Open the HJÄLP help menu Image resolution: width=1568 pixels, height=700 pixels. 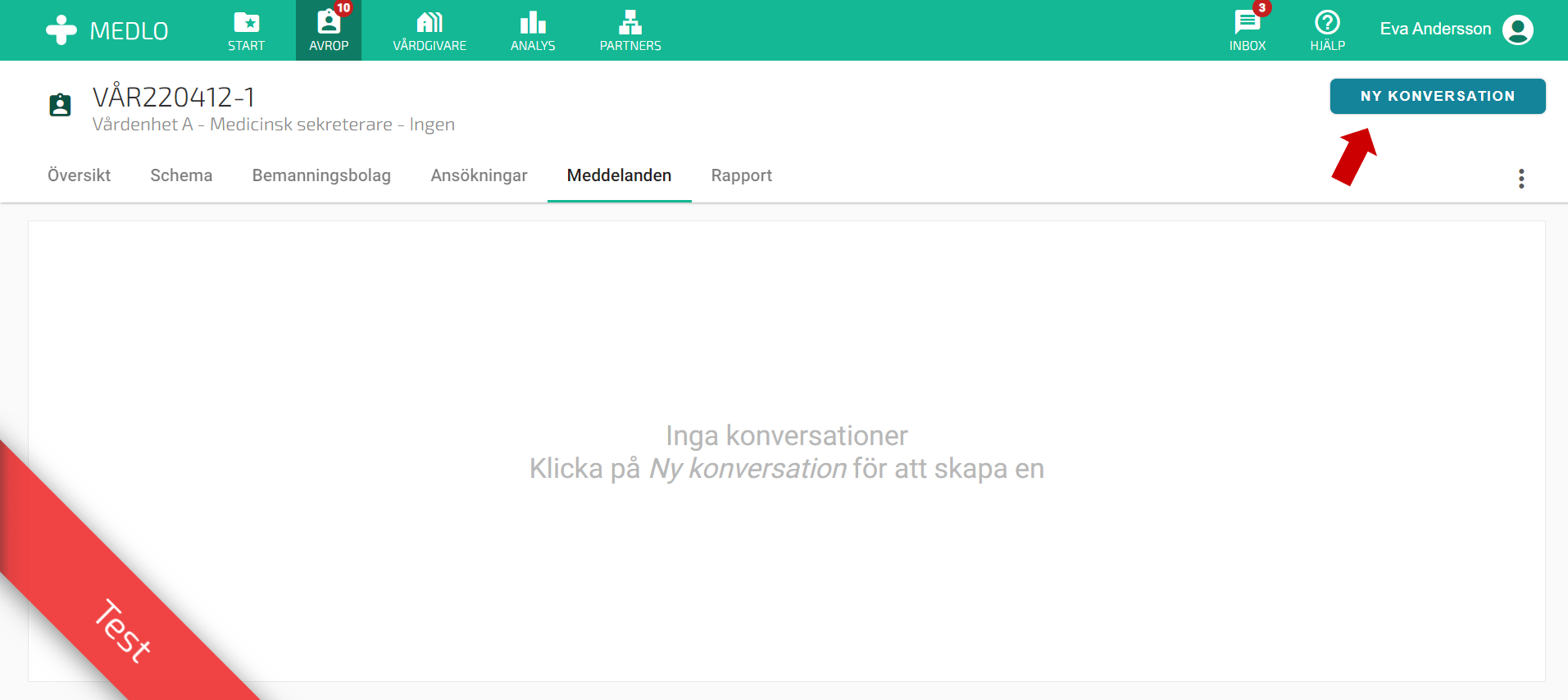pyautogui.click(x=1327, y=30)
